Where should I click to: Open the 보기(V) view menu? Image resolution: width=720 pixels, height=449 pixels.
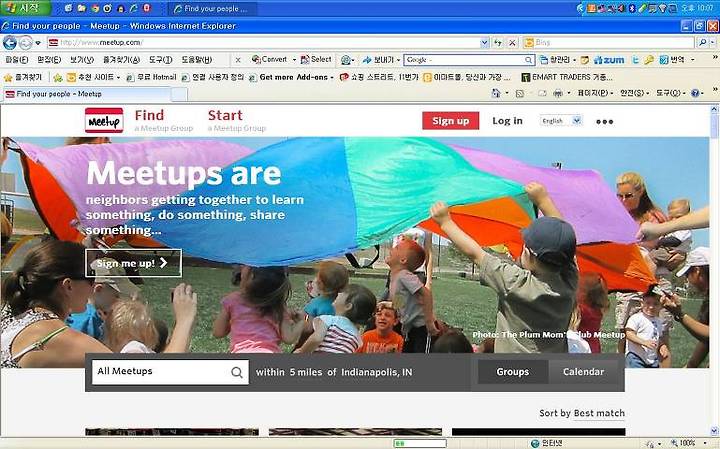click(x=82, y=60)
